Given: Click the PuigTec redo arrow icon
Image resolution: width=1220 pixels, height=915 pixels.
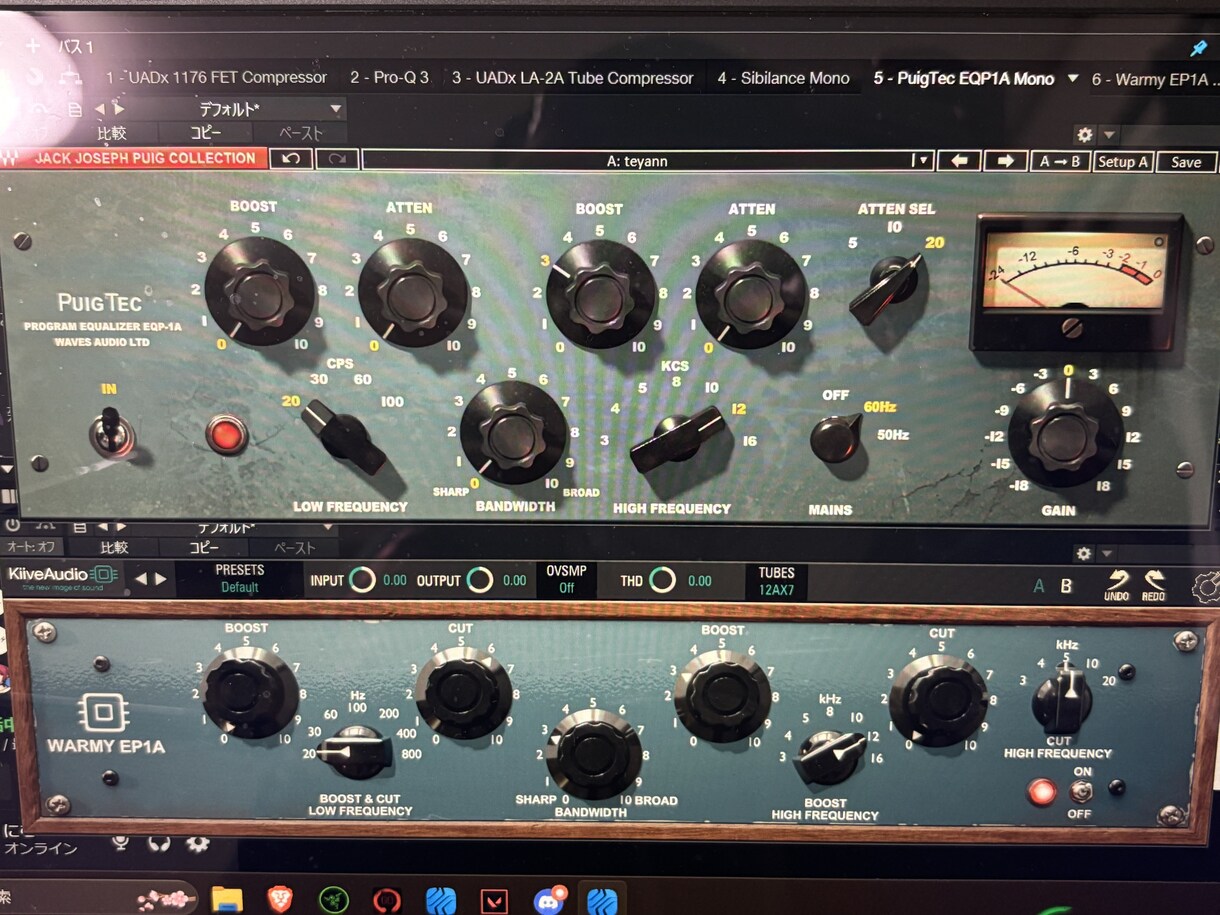Looking at the screenshot, I should click(337, 159).
